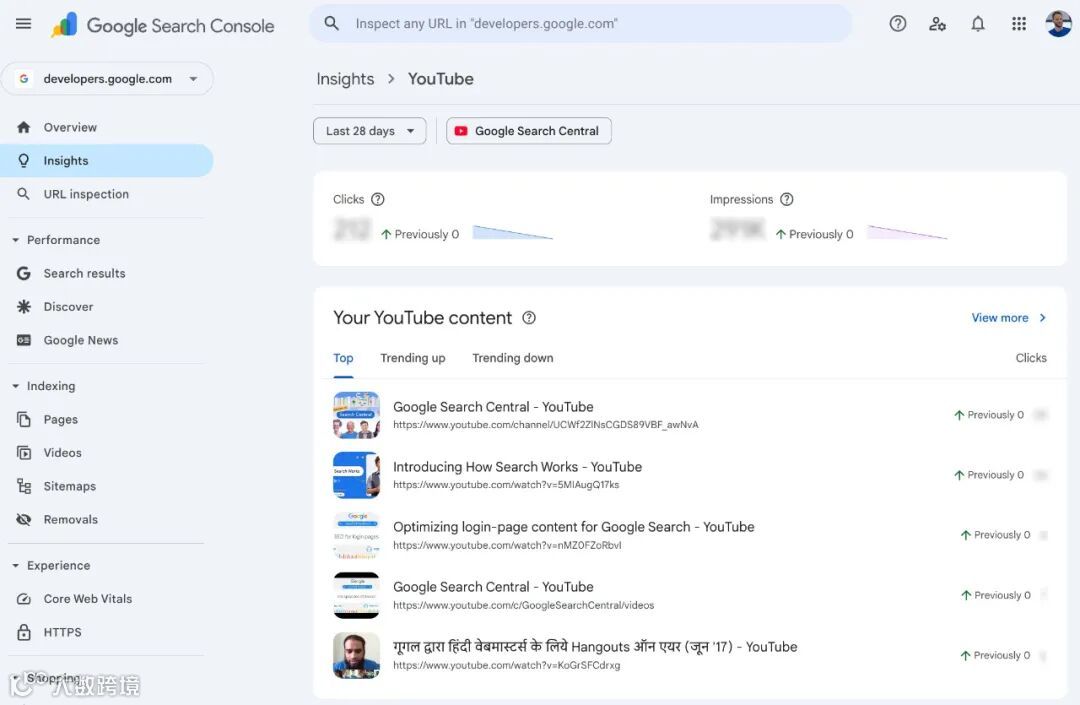1080x705 pixels.
Task: Click the Google Search Central filter chip
Action: pyautogui.click(x=528, y=131)
